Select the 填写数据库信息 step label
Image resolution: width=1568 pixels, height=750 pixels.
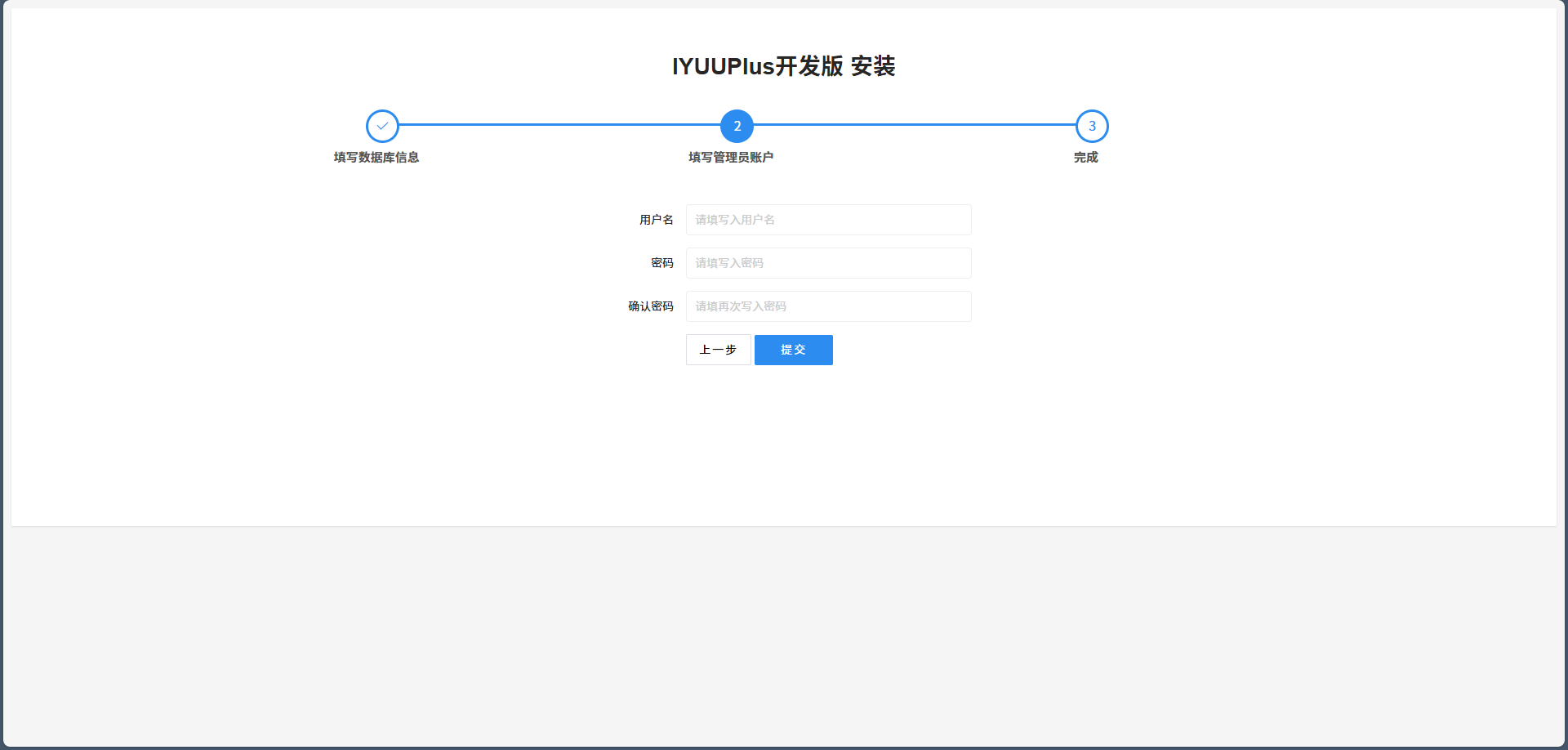coord(376,157)
